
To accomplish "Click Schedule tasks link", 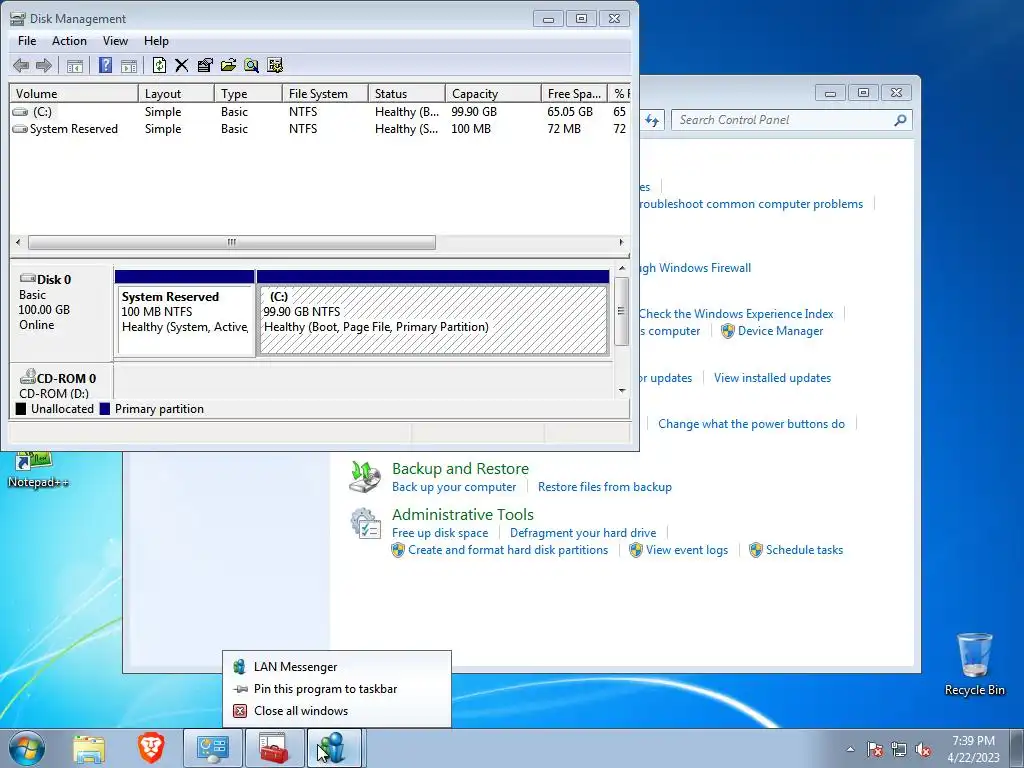I will point(805,550).
